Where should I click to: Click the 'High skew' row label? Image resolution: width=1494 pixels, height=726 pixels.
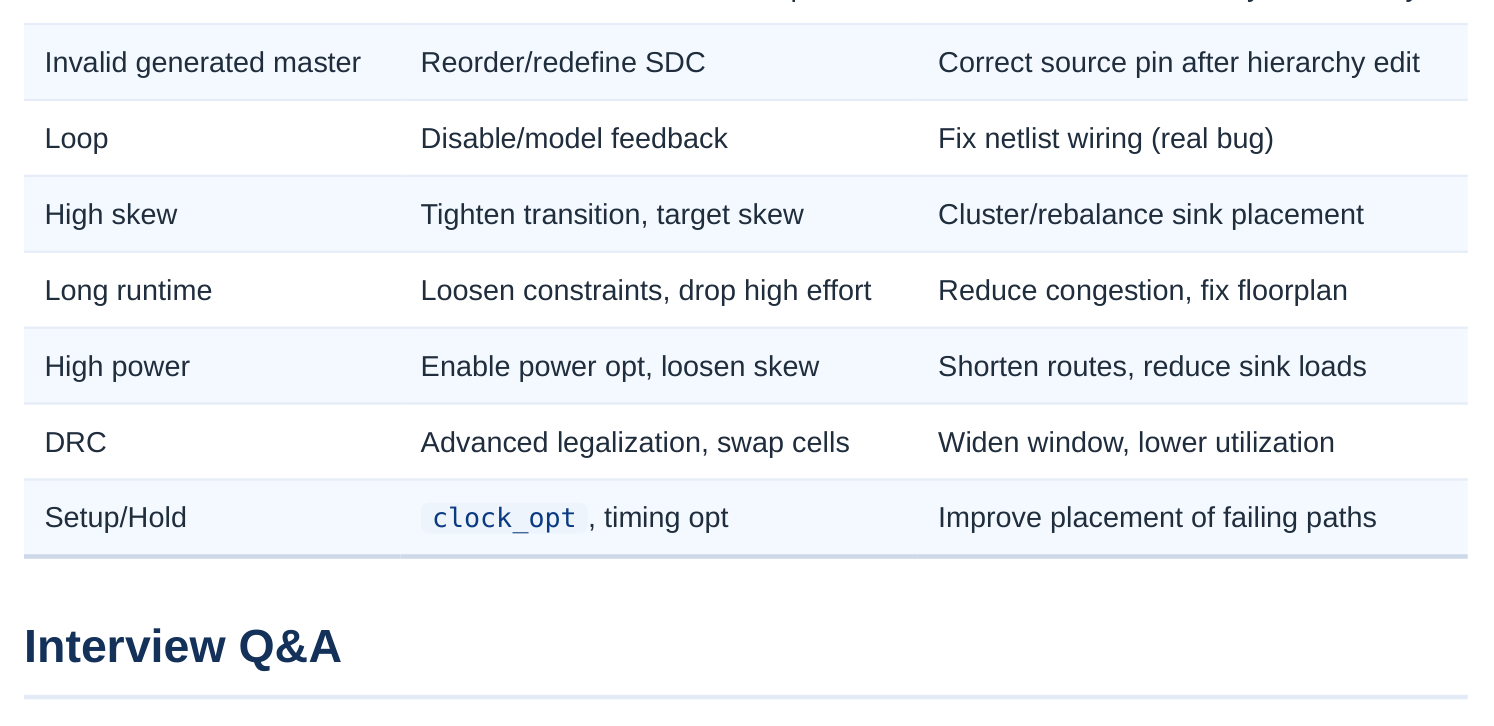[x=111, y=215]
